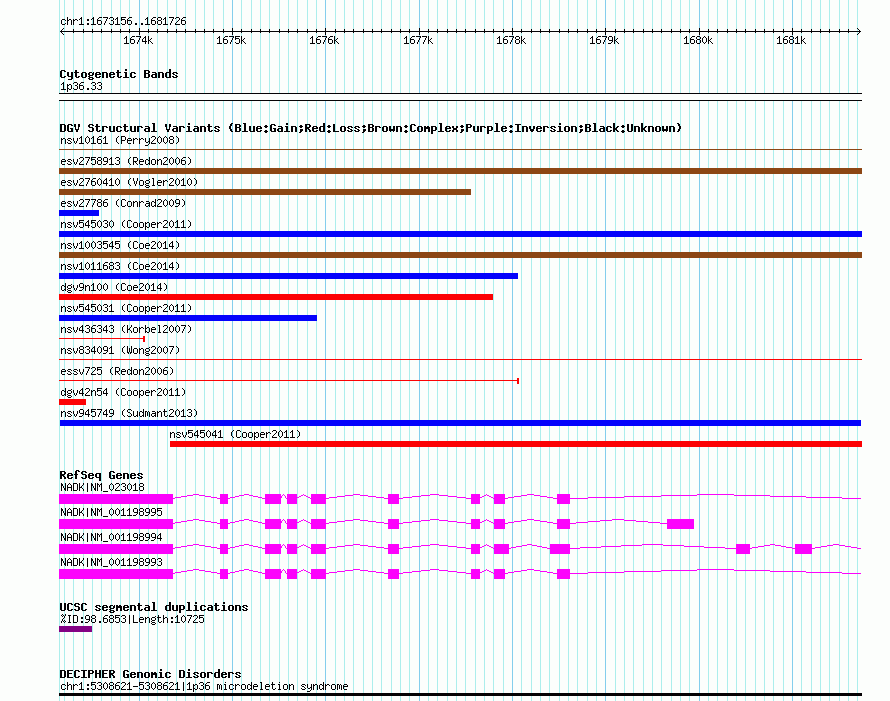Open the 1p36 microdeletion syndrome entry

204,686
